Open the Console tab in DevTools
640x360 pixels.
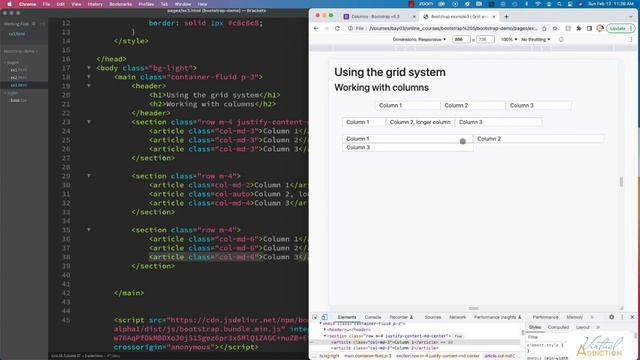[x=373, y=317]
